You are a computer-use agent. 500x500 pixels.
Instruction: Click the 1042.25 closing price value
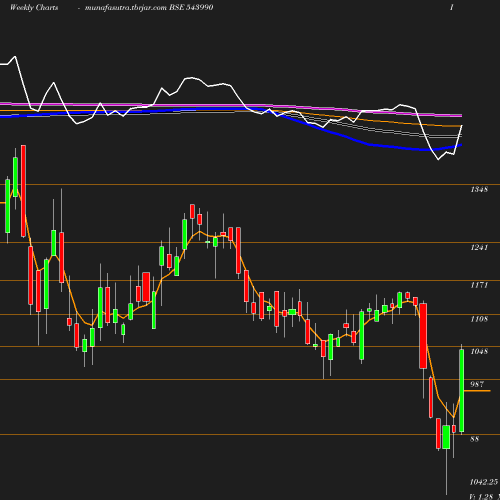(484, 482)
